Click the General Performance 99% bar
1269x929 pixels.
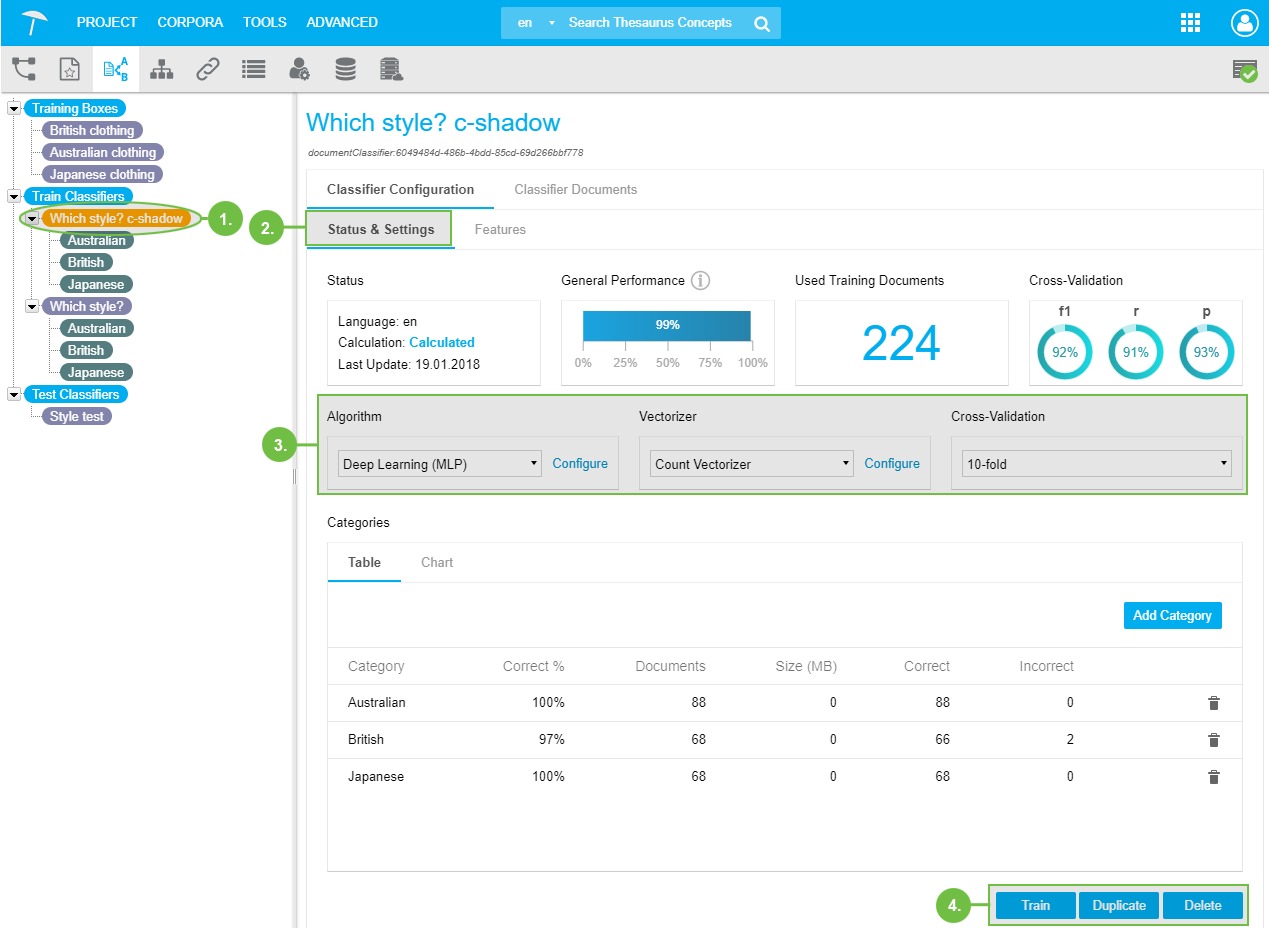[667, 326]
